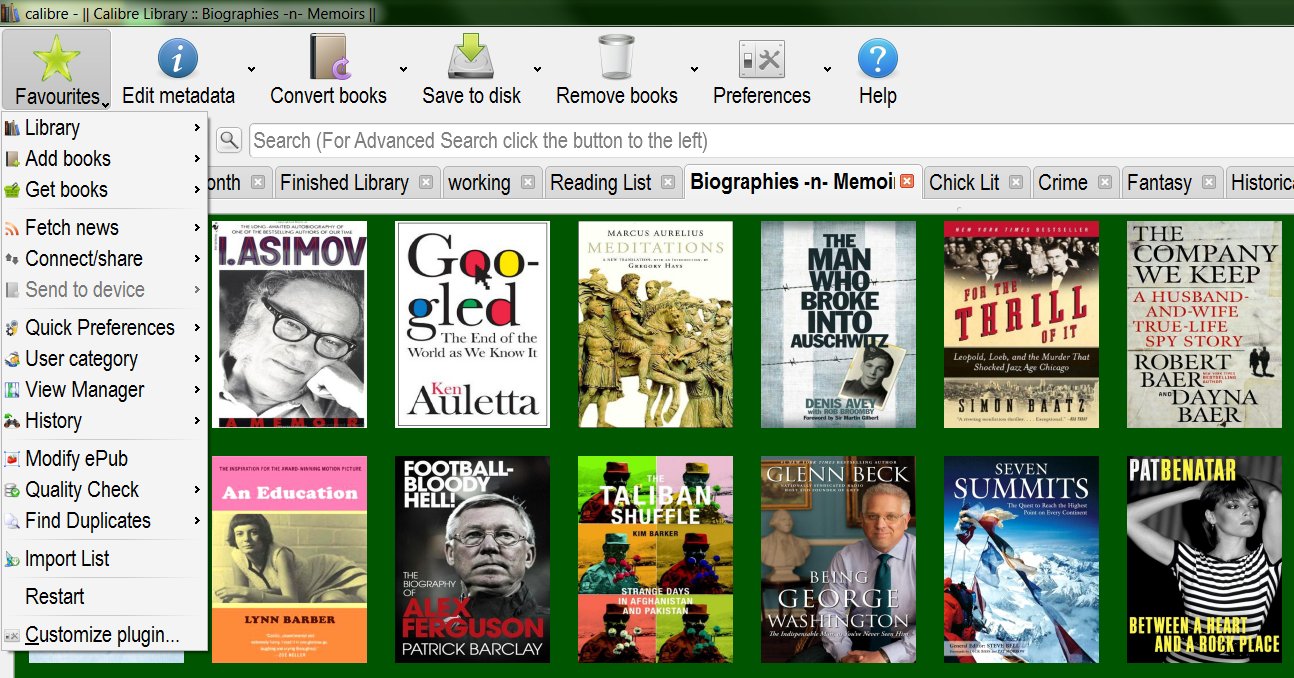Screen dimensions: 1294x678
Task: Click the View Manager menu icon
Action: pyautogui.click(x=12, y=390)
